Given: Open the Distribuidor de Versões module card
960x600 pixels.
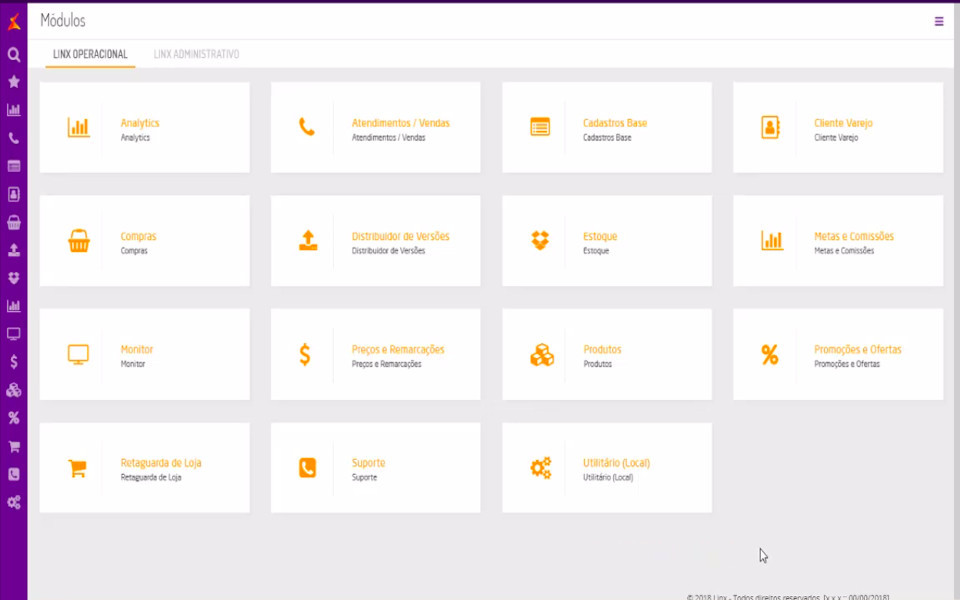Looking at the screenshot, I should [375, 241].
